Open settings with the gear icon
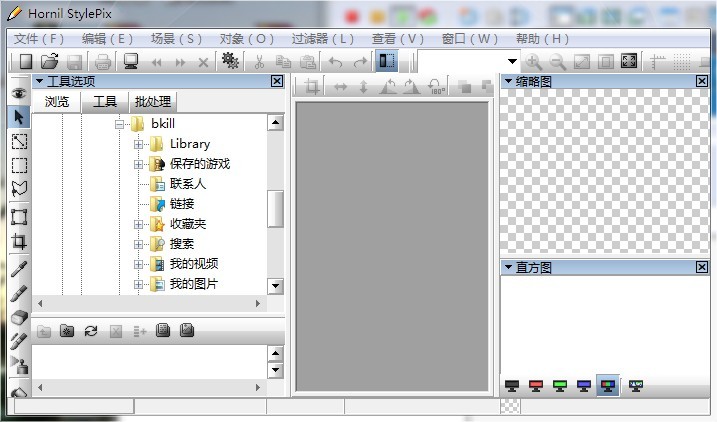Screen dimensions: 717x422 (x=230, y=60)
